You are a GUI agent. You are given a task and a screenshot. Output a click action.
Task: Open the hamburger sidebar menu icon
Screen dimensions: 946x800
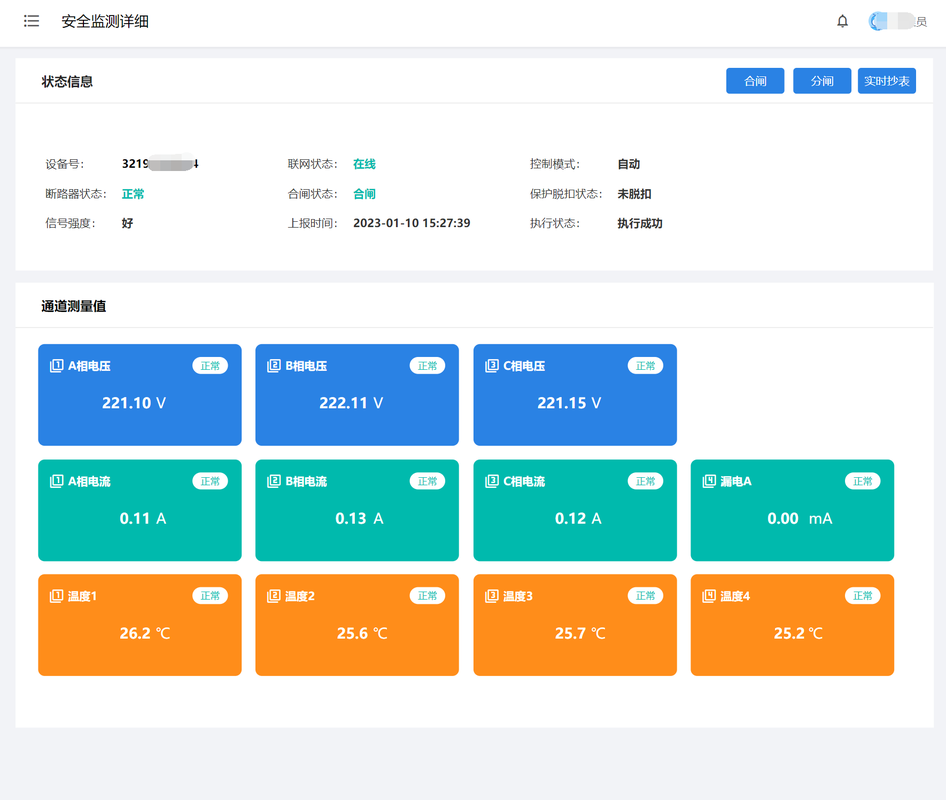32,21
